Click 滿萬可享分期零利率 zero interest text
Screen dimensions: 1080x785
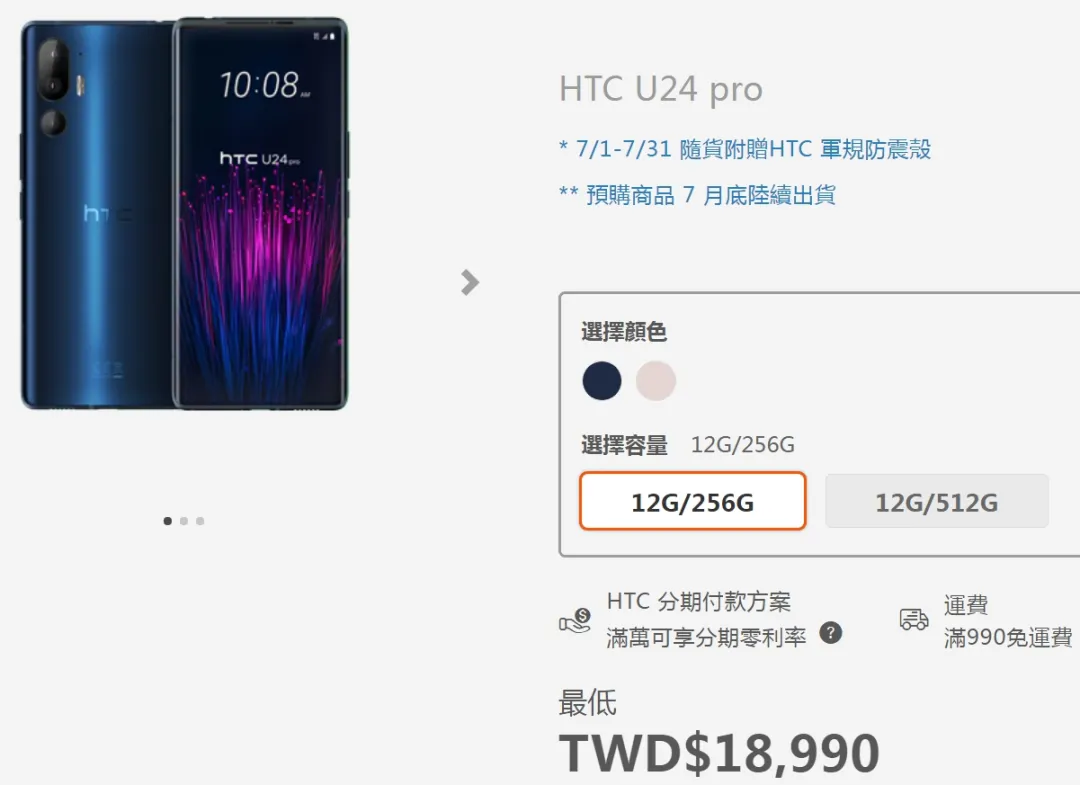tap(706, 638)
